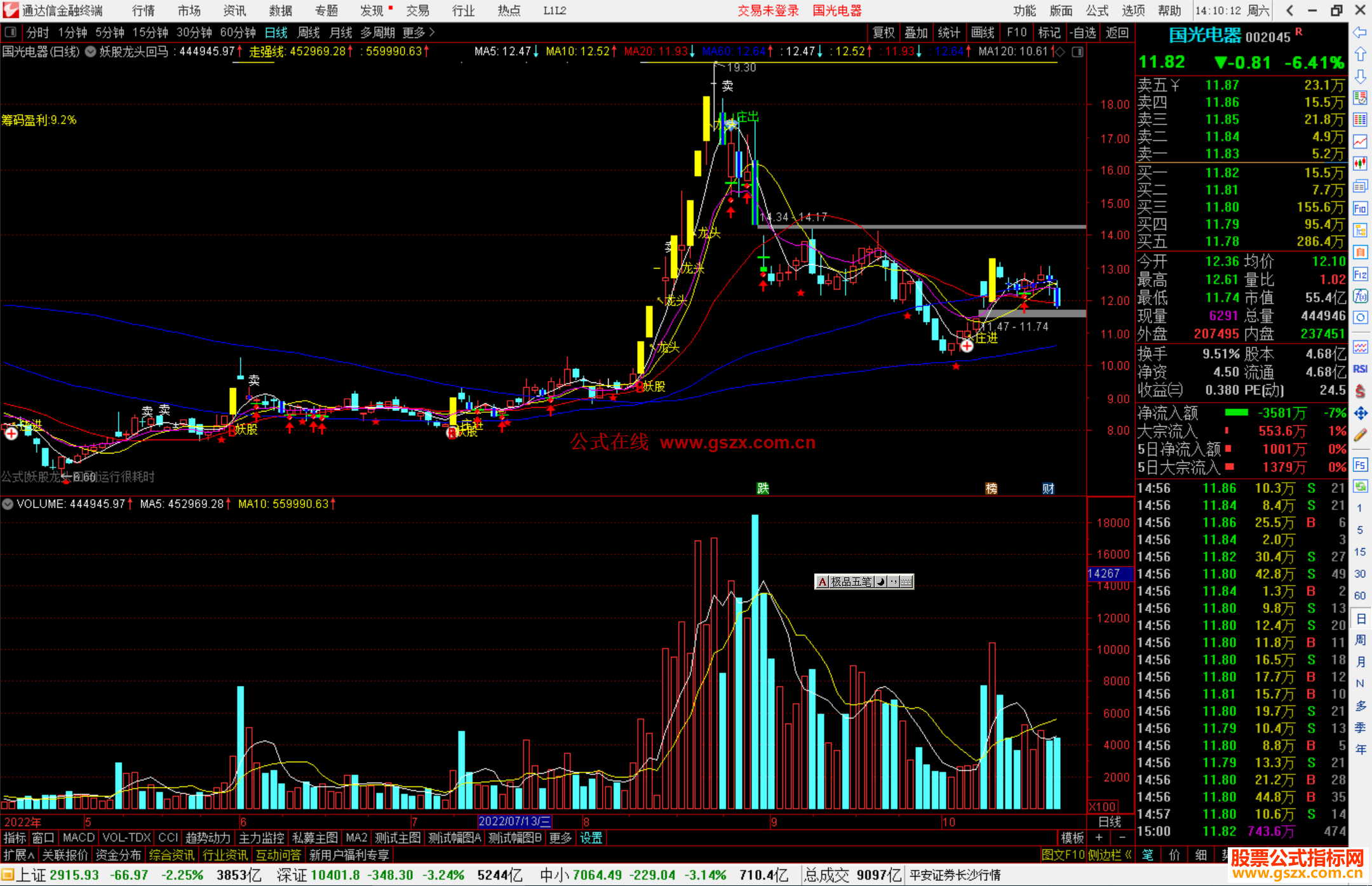Click the plus zoom-in stepper button
Viewport: 1372px width, 886px height.
click(x=1100, y=838)
